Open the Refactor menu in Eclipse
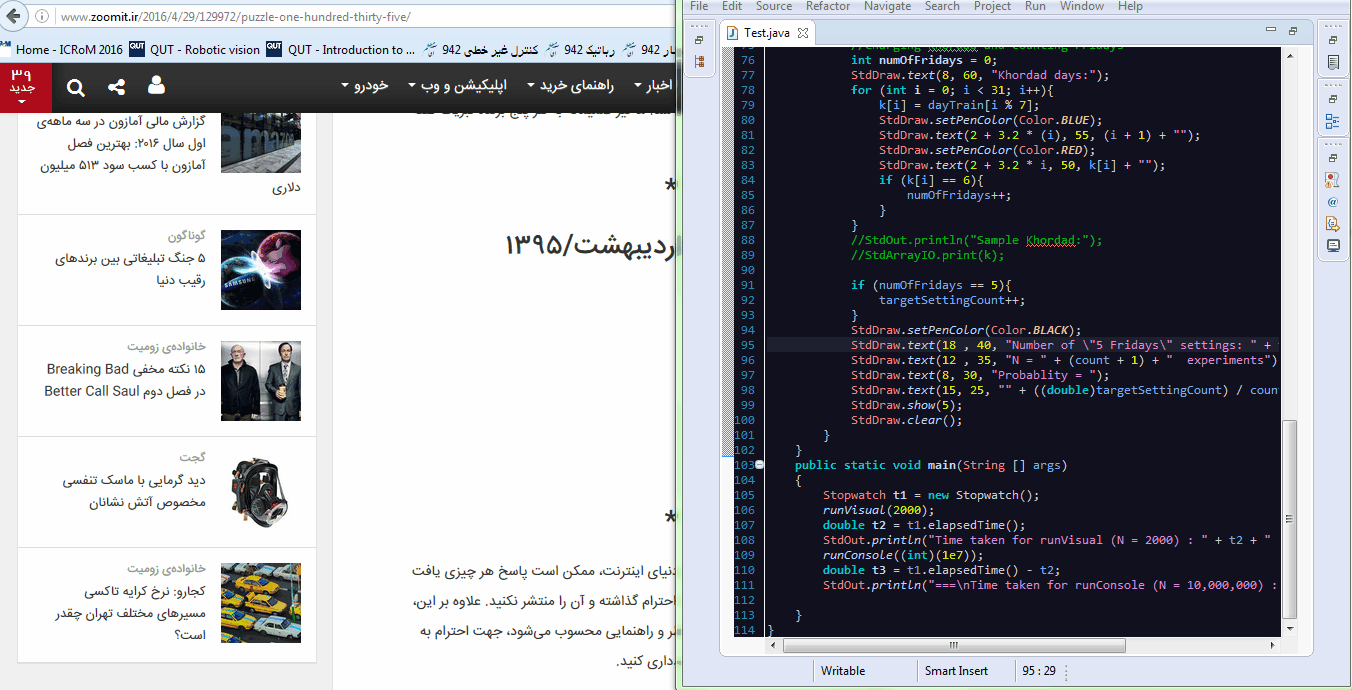 click(x=828, y=7)
